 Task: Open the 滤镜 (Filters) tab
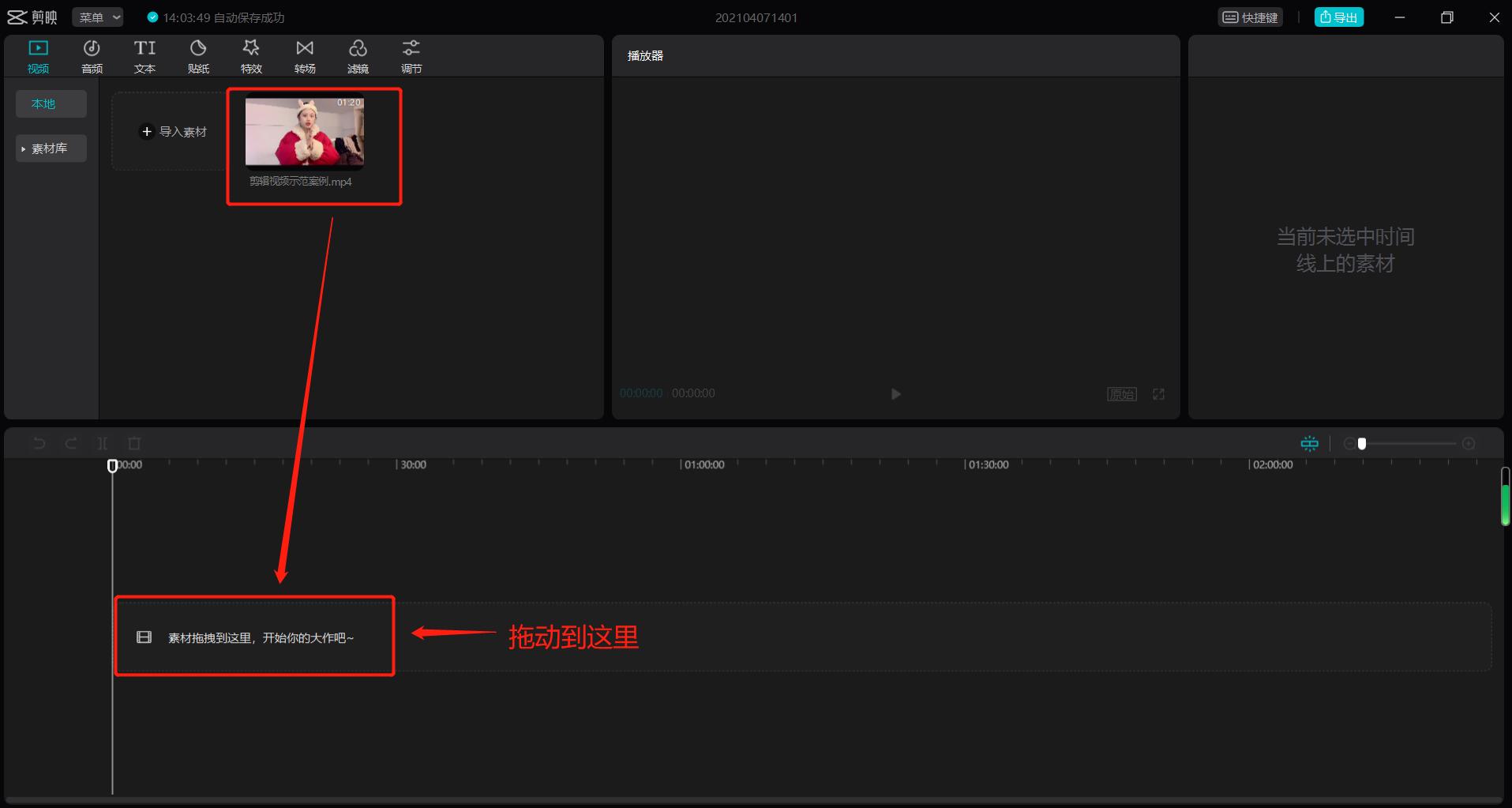[358, 57]
